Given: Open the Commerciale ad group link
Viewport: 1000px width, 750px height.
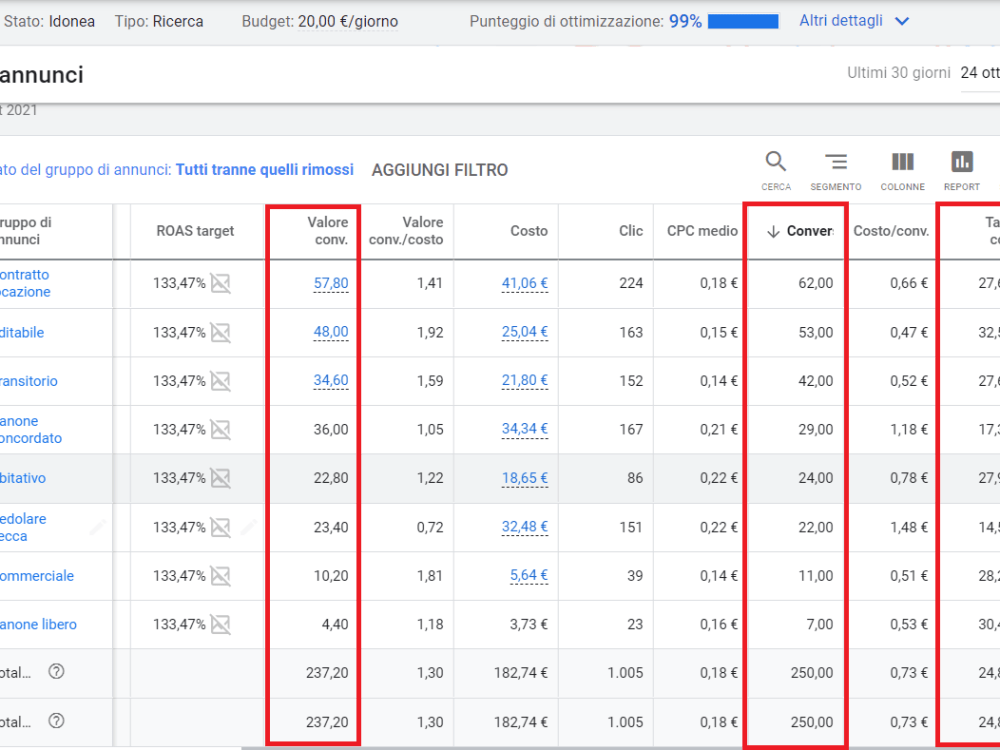Looking at the screenshot, I should tap(36, 576).
